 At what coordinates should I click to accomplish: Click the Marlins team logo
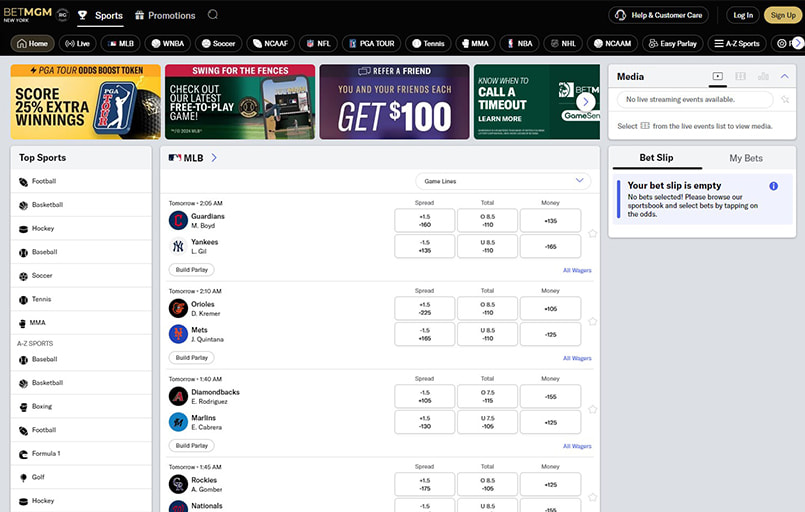click(178, 422)
